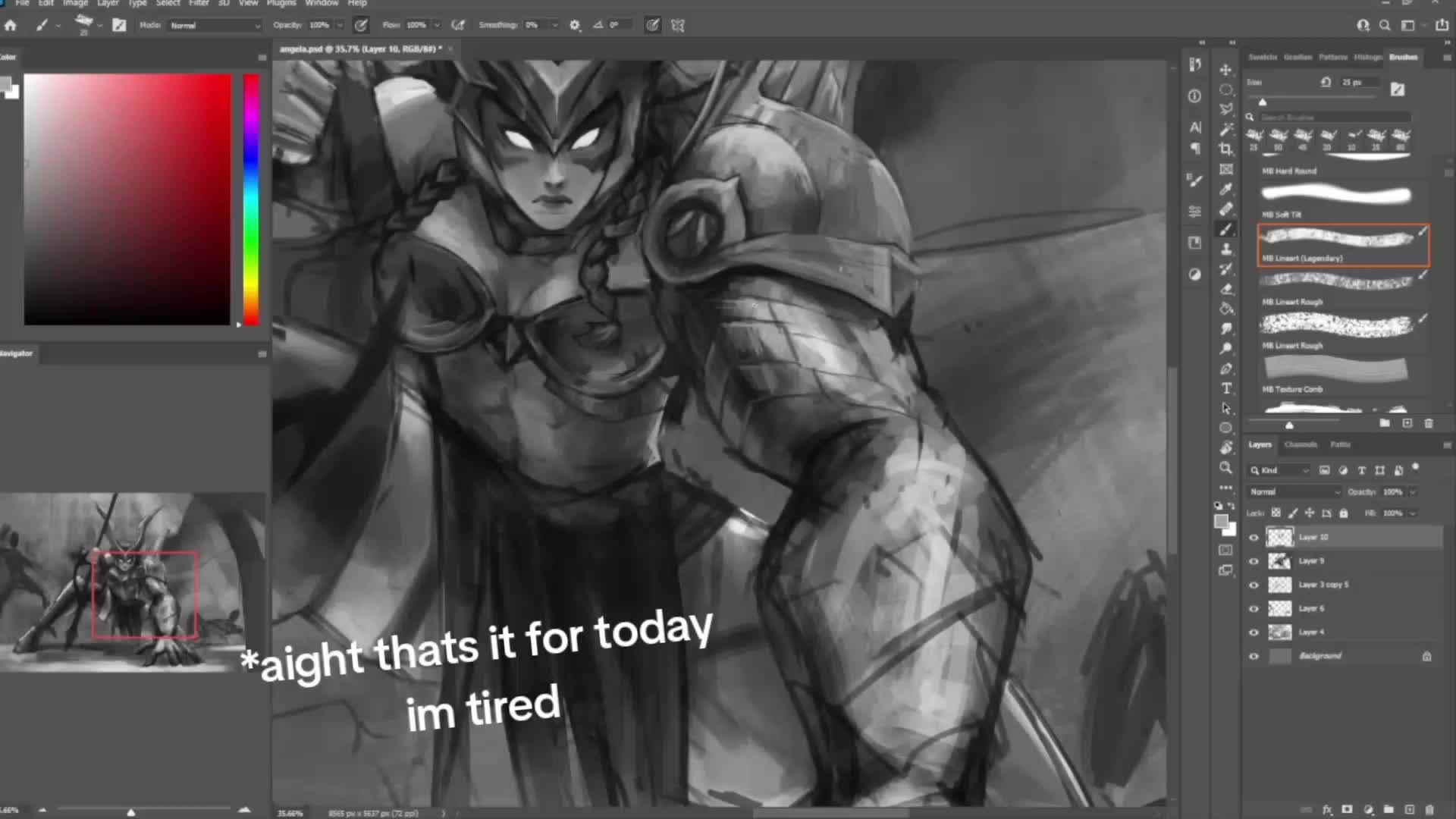
Task: Hide Layer 4 visibility eye
Action: point(1254,632)
